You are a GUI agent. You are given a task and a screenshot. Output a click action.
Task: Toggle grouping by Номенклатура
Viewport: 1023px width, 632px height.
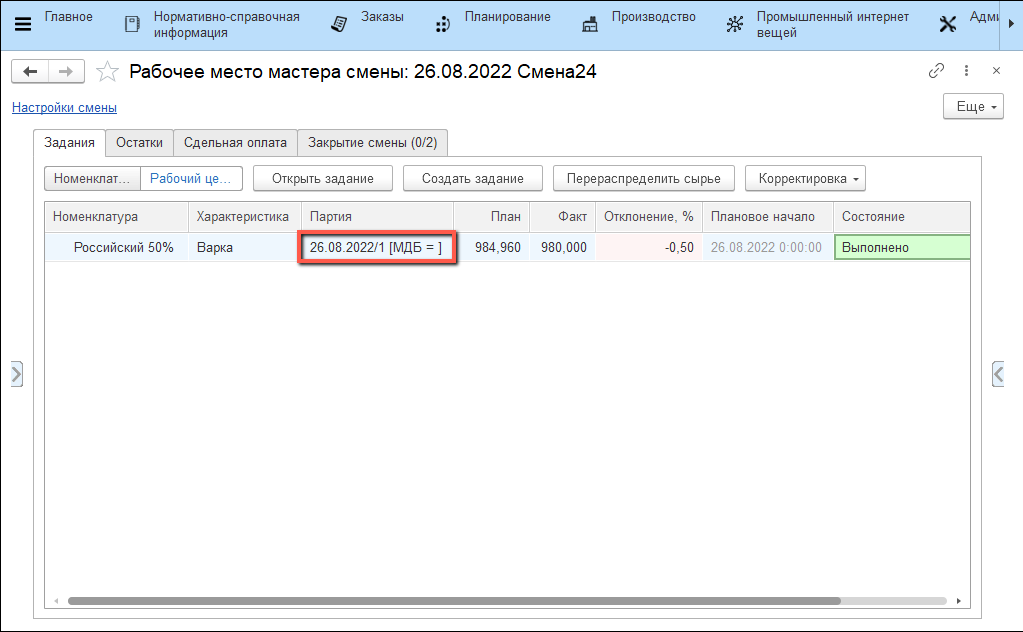(x=92, y=179)
